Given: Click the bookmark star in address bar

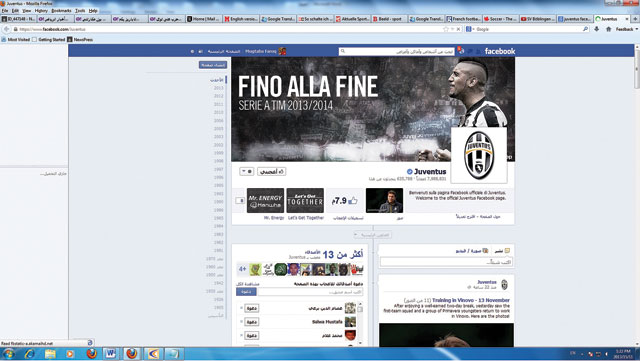Looking at the screenshot, I should [x=446, y=29].
